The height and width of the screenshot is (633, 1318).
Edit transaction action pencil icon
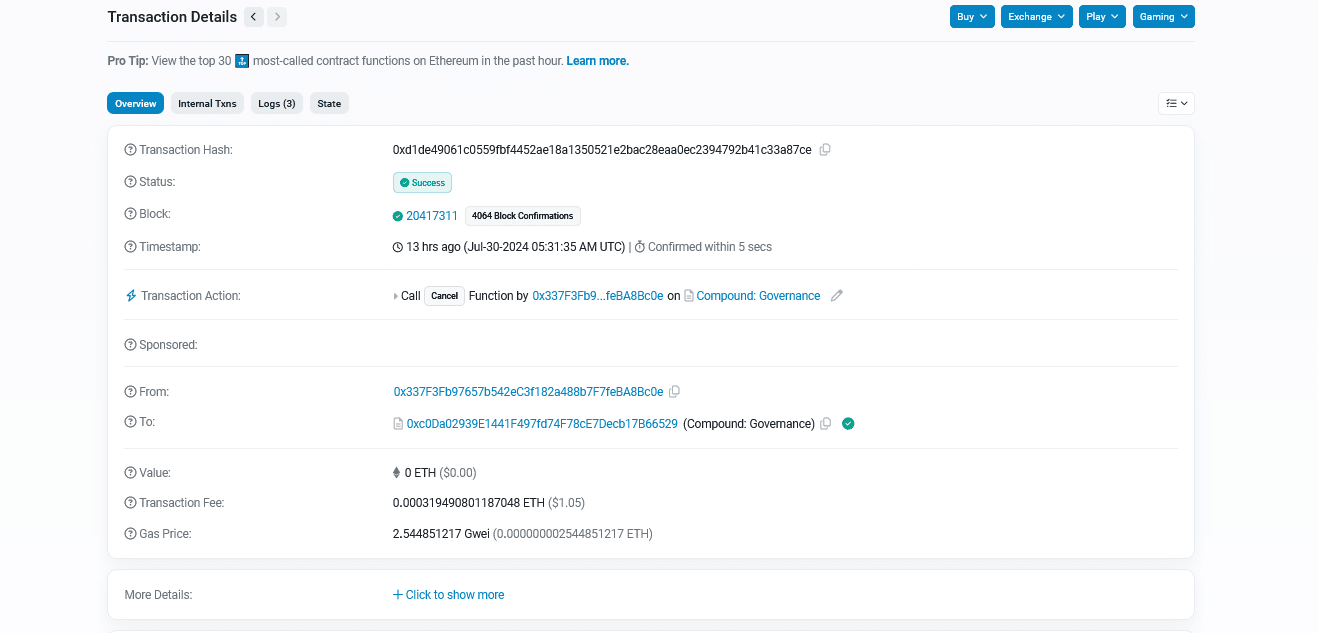[x=837, y=296]
